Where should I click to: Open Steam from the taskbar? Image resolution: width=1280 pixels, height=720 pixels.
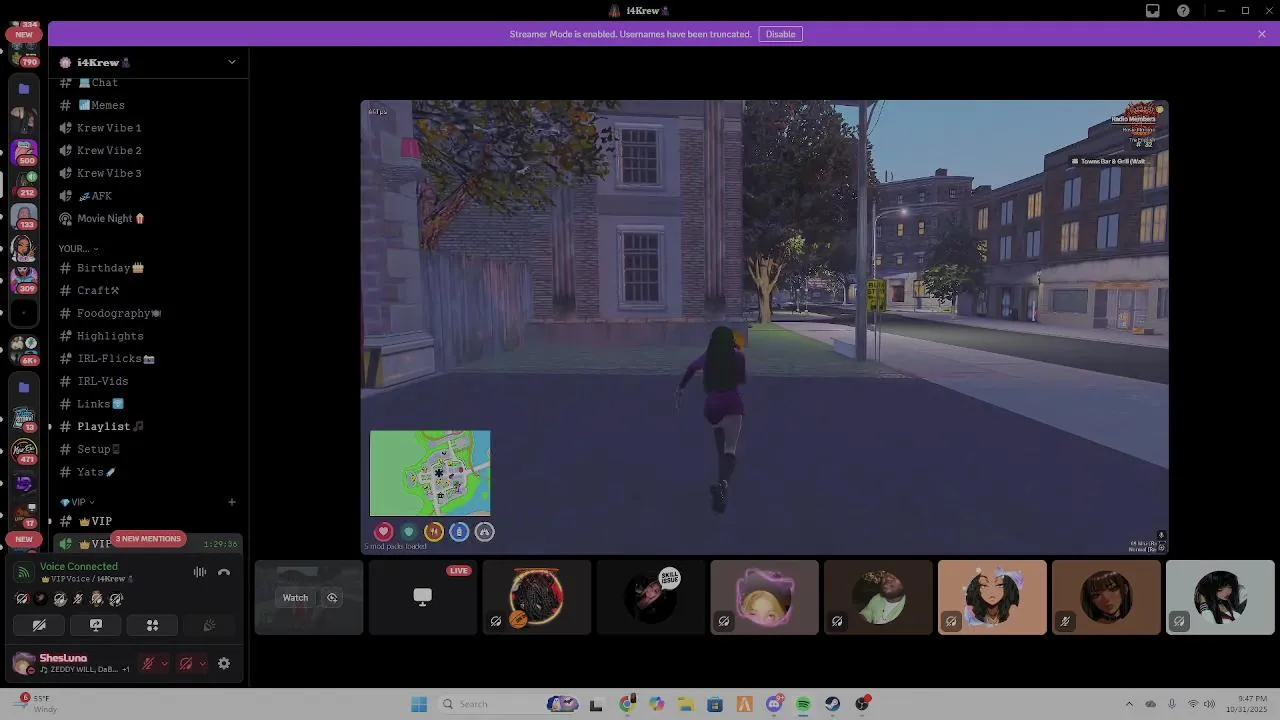coord(833,704)
